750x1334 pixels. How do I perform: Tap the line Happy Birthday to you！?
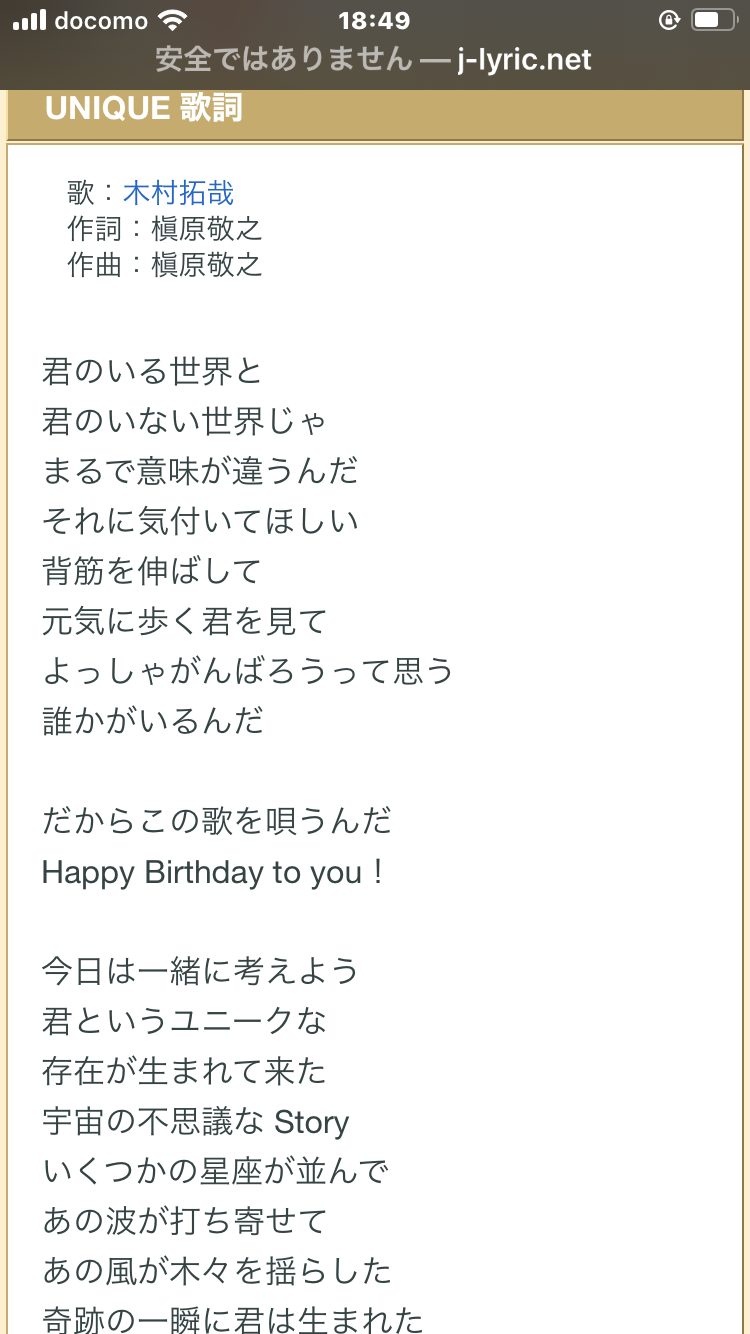(215, 872)
